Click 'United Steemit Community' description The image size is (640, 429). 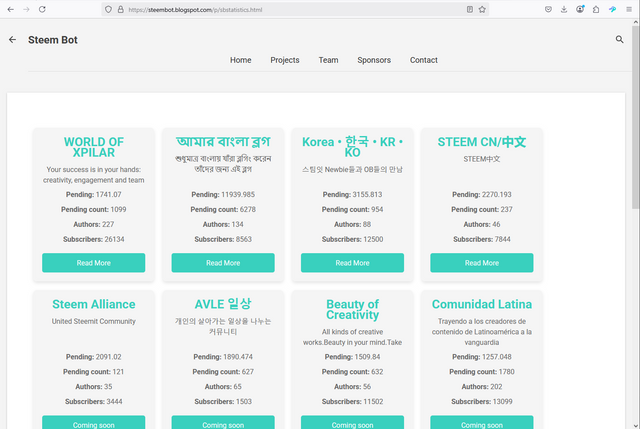point(93,321)
